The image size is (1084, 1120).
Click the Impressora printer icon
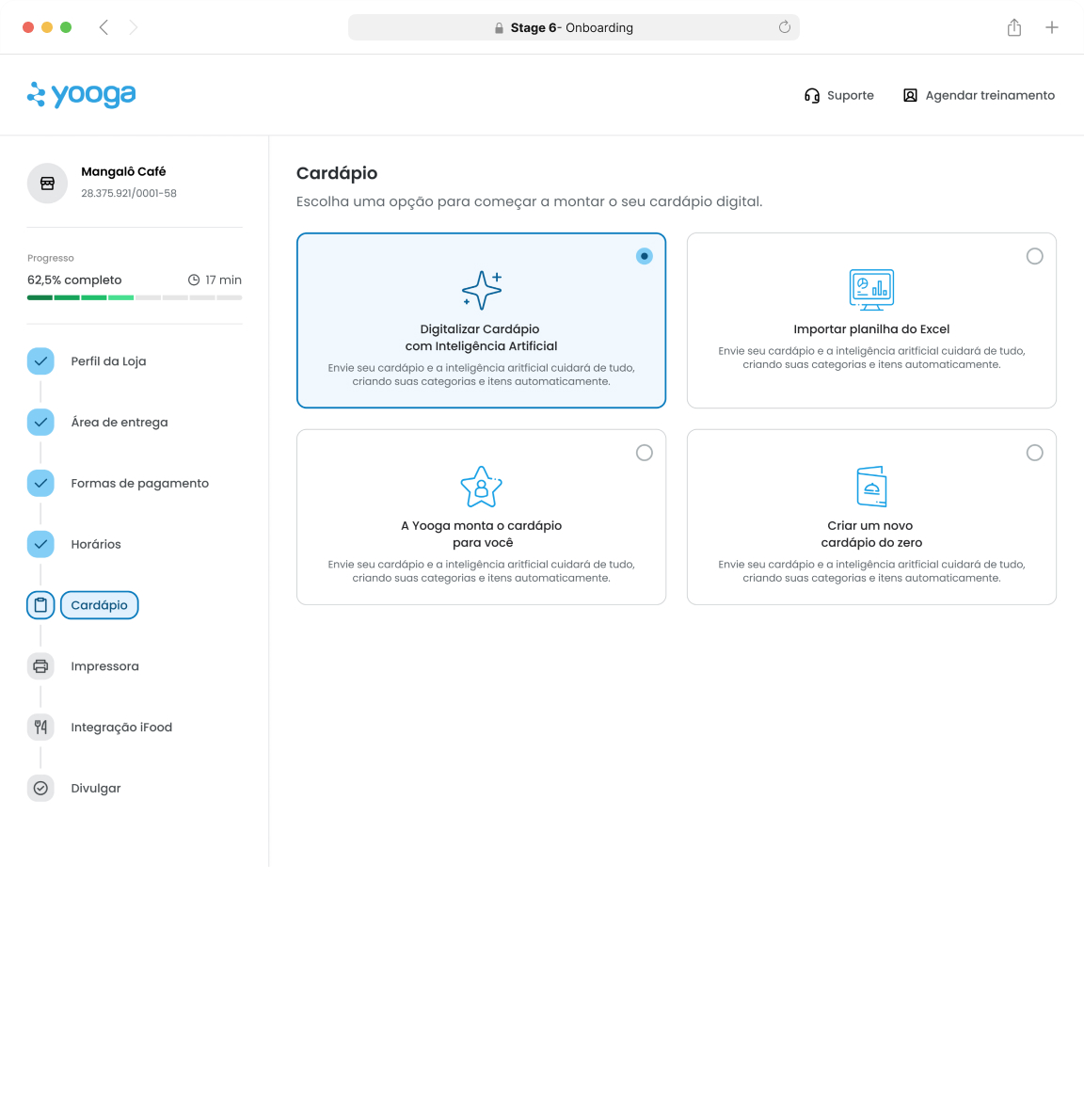40,666
